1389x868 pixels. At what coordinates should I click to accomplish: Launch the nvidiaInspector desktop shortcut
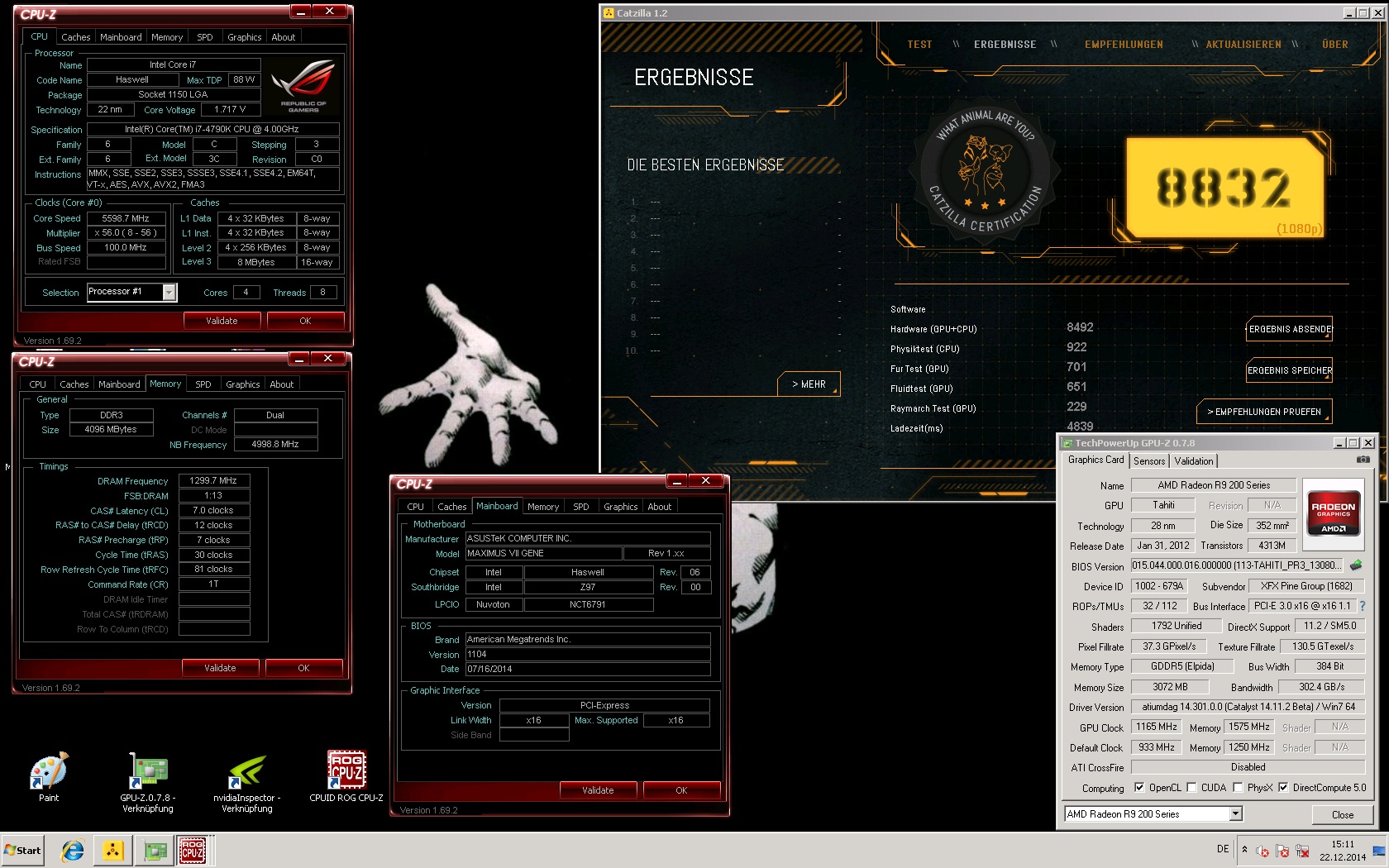point(246,782)
